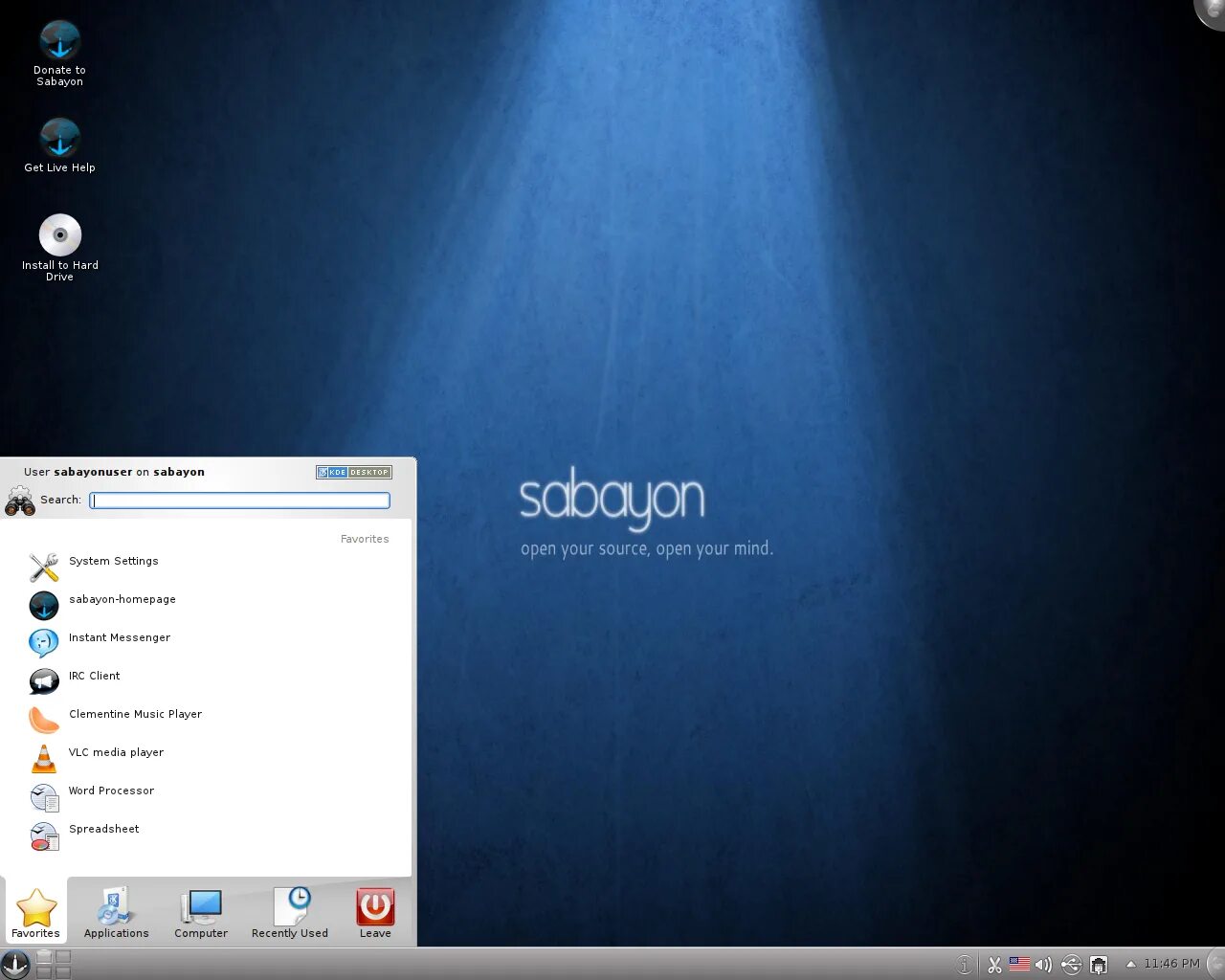Open the USB device notifier icon
Viewport: 1225px width, 980px height.
pos(1071,965)
